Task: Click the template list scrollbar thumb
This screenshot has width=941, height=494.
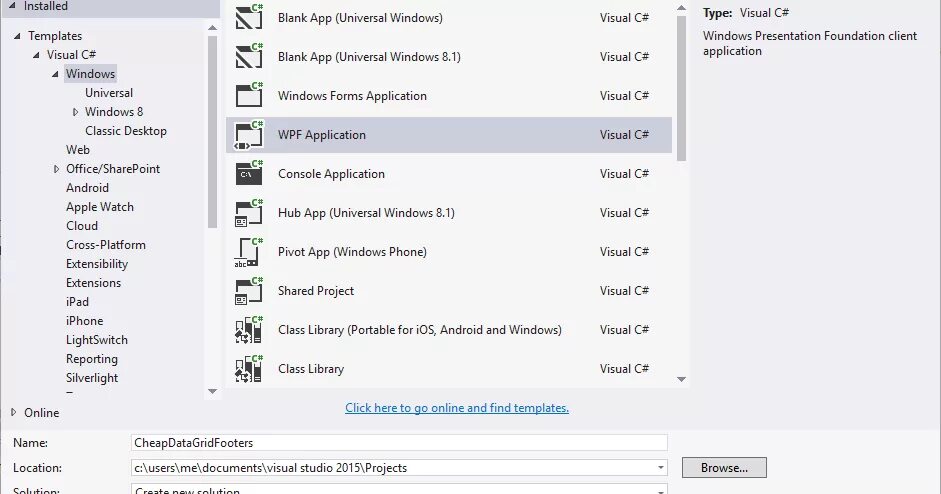Action: point(681,88)
